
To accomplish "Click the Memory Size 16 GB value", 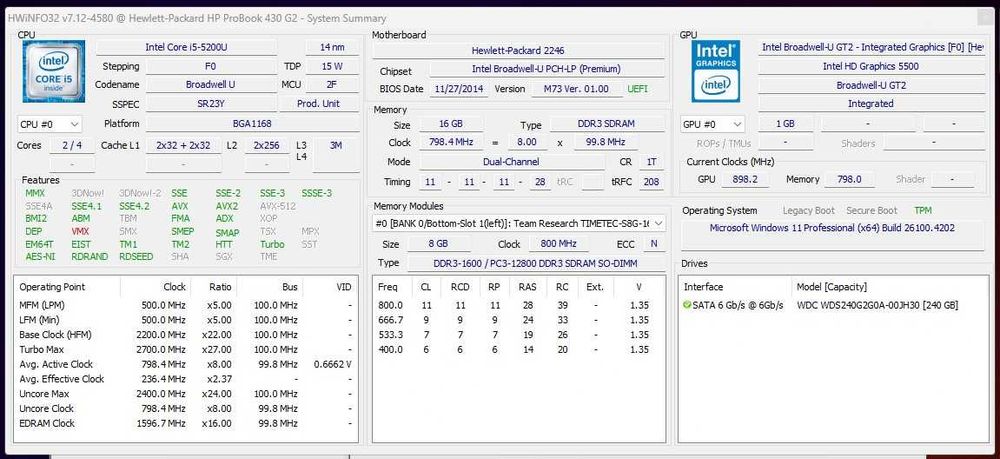I will [451, 124].
